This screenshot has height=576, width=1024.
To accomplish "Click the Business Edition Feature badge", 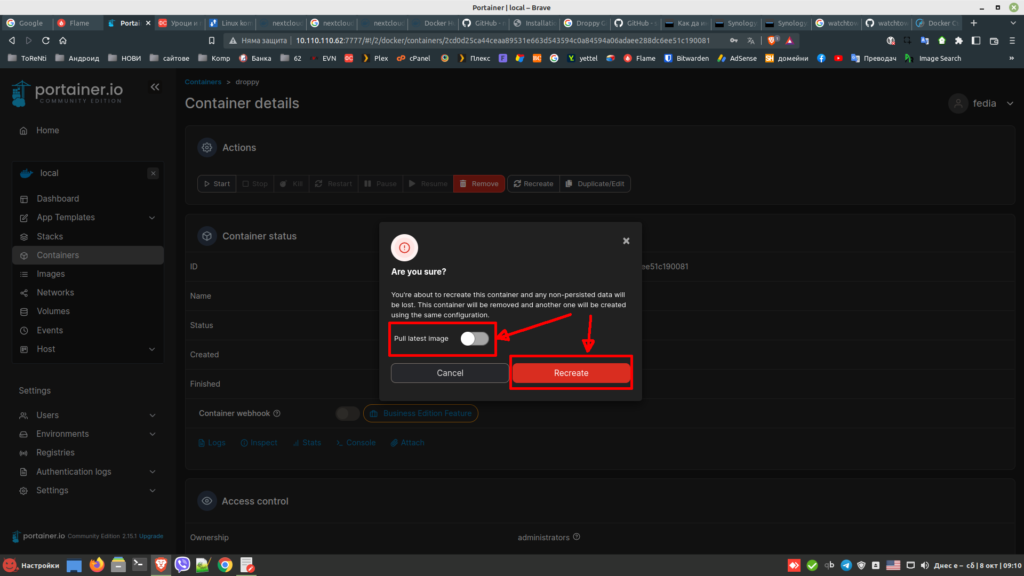I will click(x=421, y=413).
